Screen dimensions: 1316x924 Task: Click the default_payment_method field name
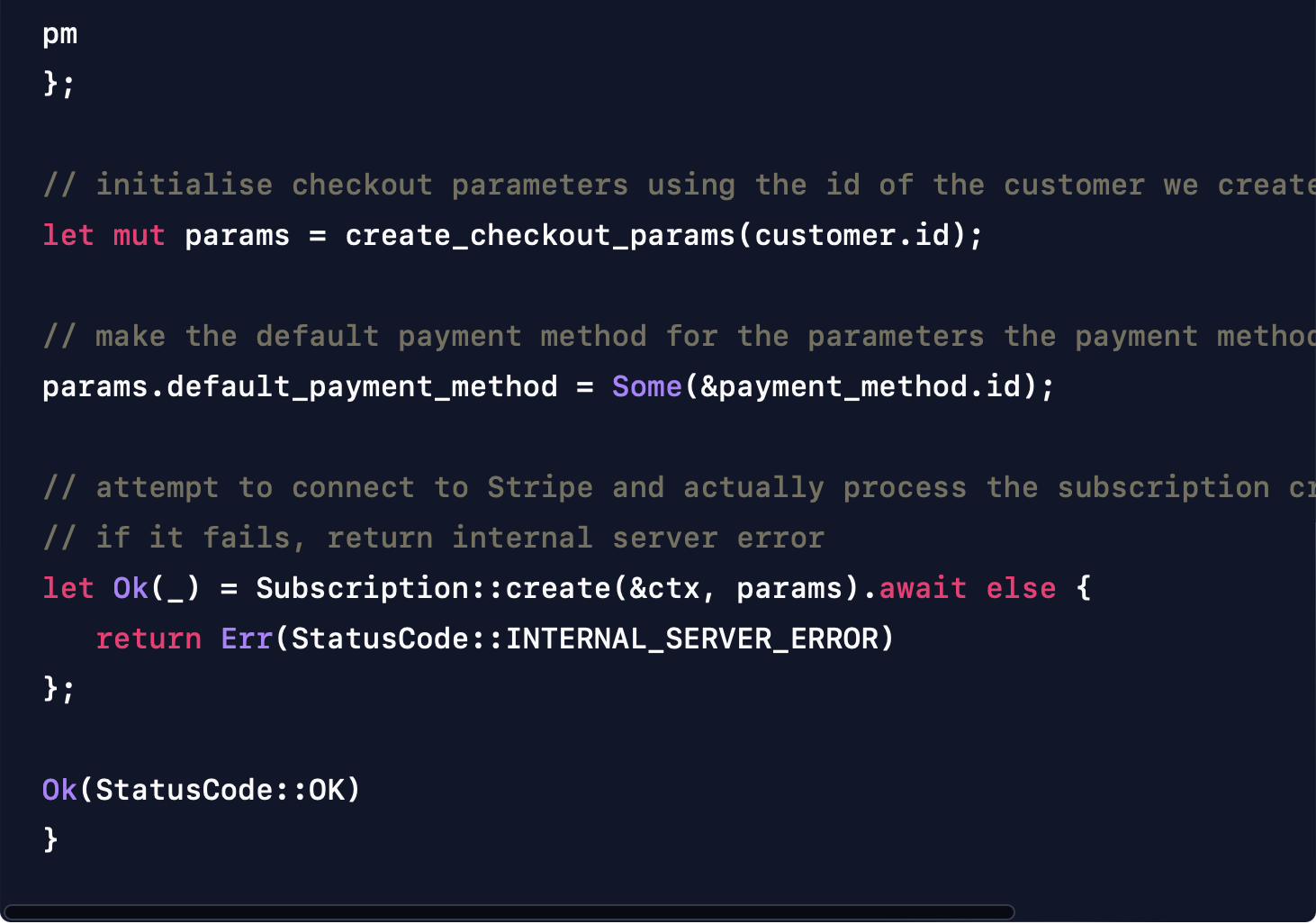point(362,387)
